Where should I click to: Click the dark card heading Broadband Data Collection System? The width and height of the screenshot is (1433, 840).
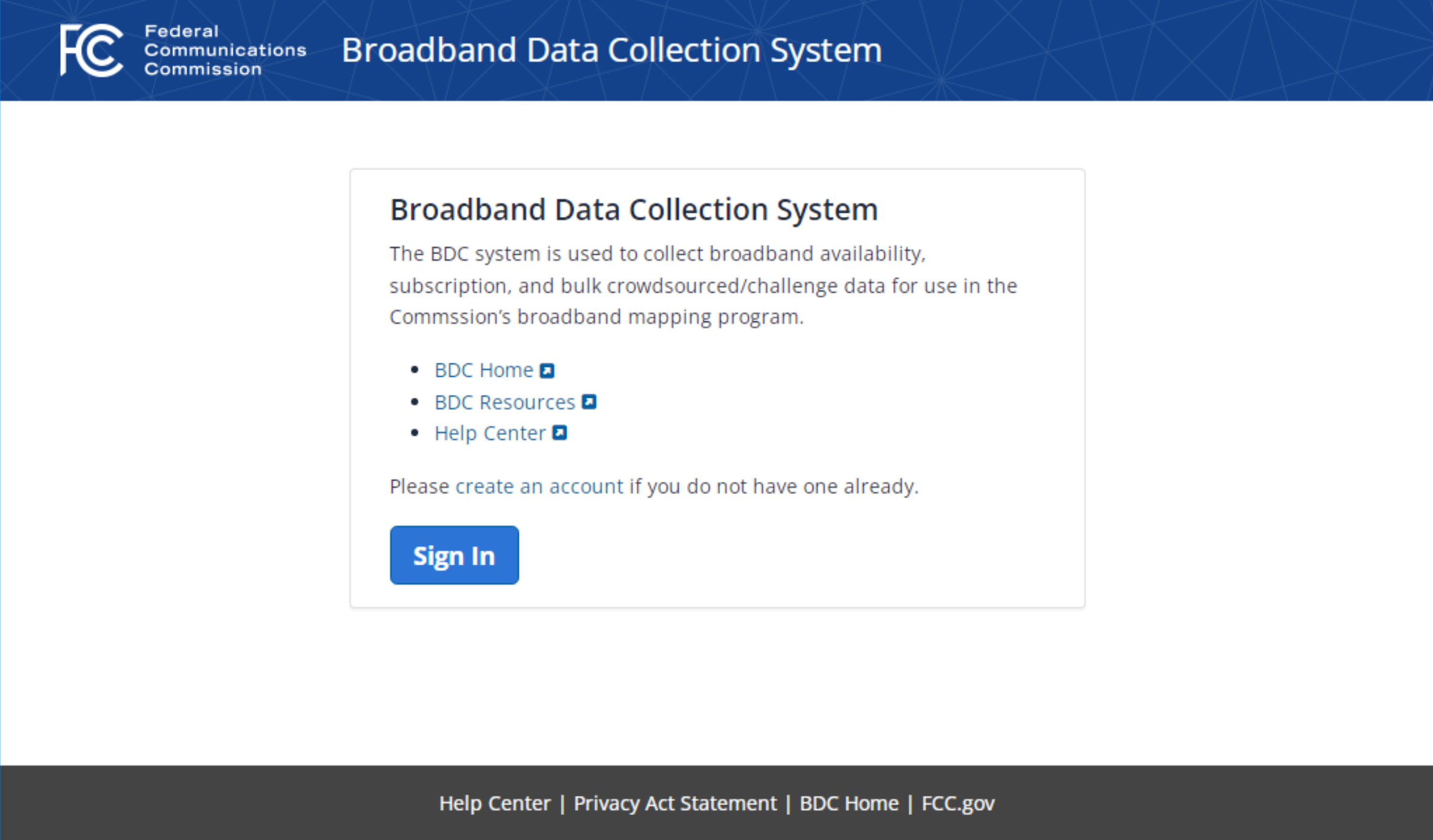634,210
